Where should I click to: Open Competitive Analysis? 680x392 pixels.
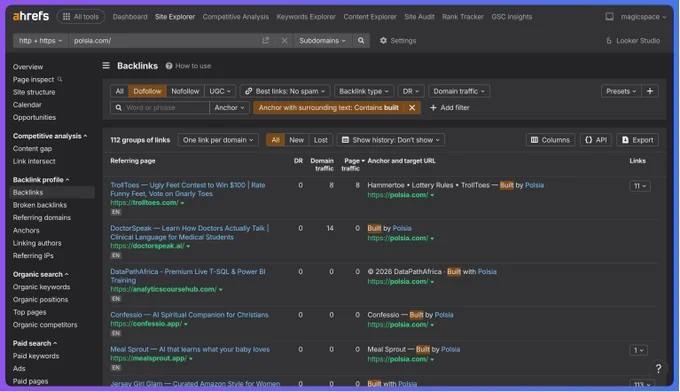[235, 16]
